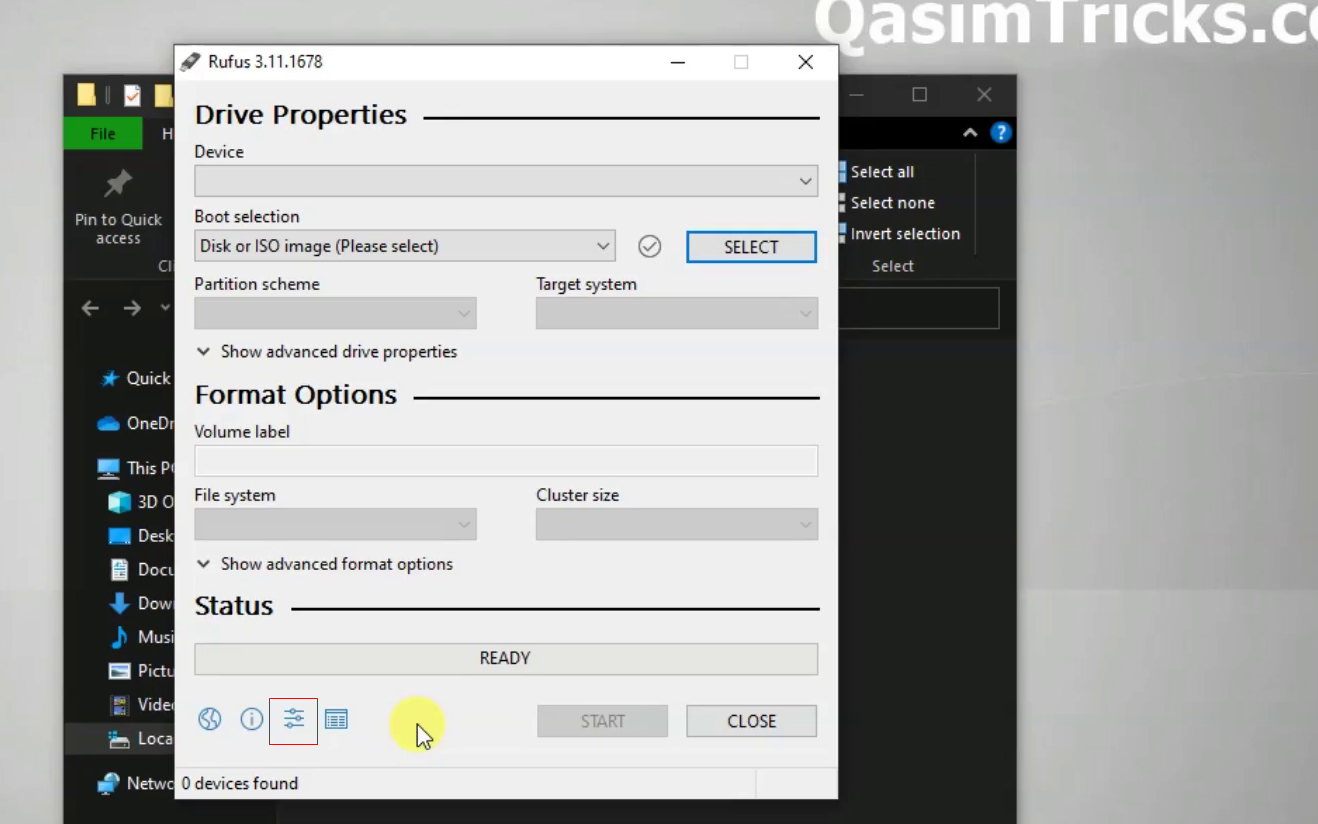This screenshot has height=824, width=1318.
Task: Open recent locations chevron in Explorer
Action: tap(165, 308)
